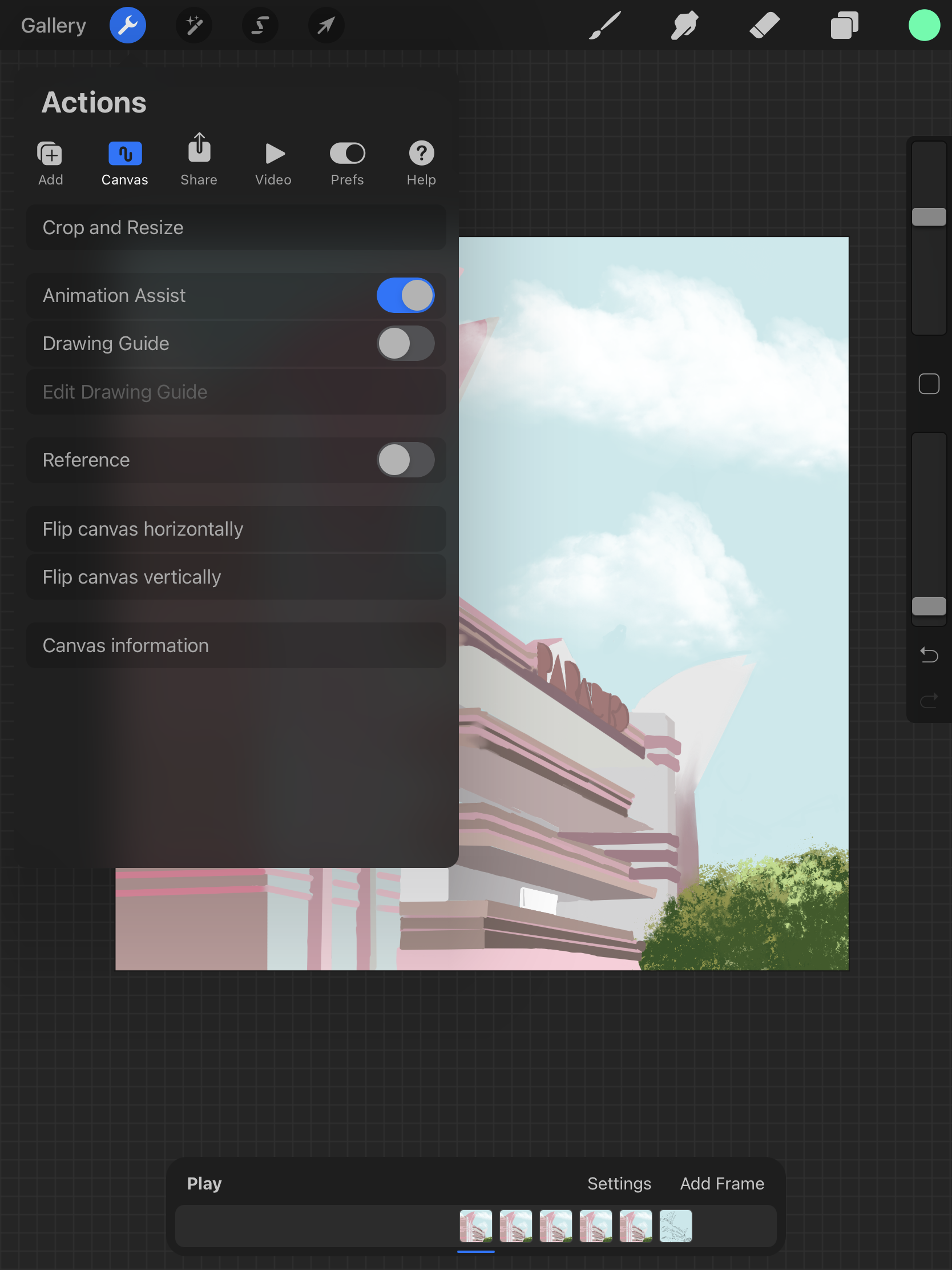Switch to the Canvas tab
This screenshot has height=1270, width=952.
[x=124, y=164]
